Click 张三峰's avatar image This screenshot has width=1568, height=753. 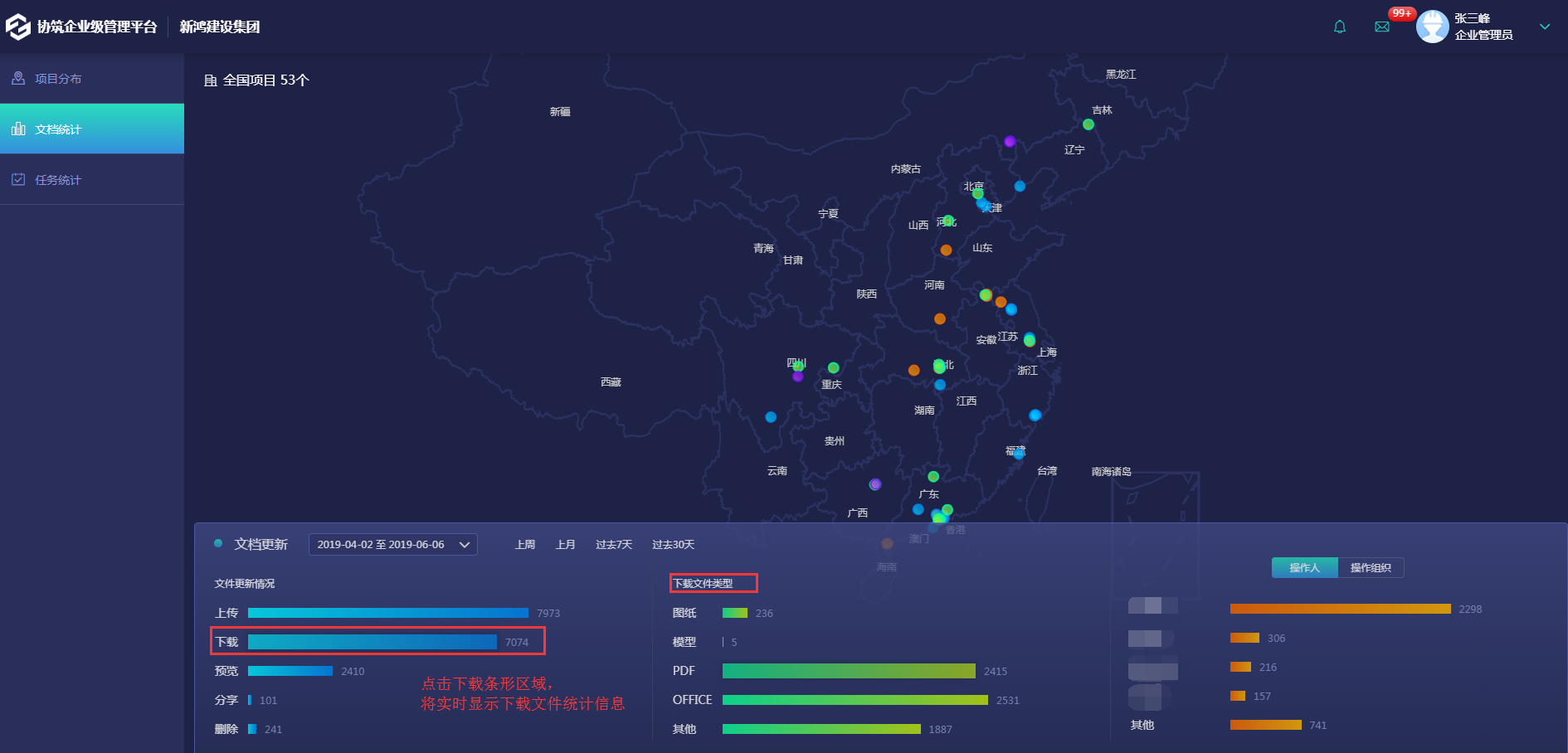tap(1433, 26)
